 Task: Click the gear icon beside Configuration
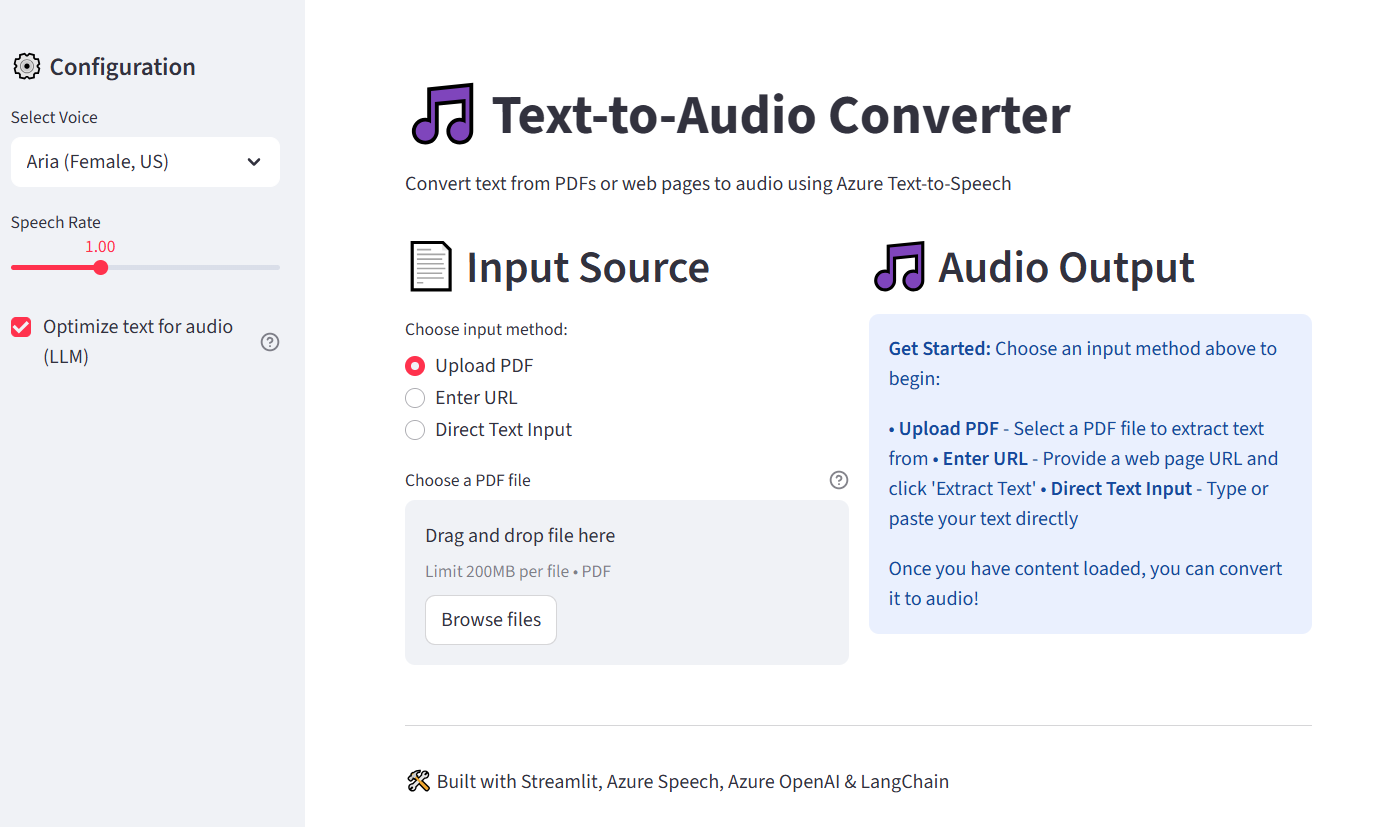[26, 66]
